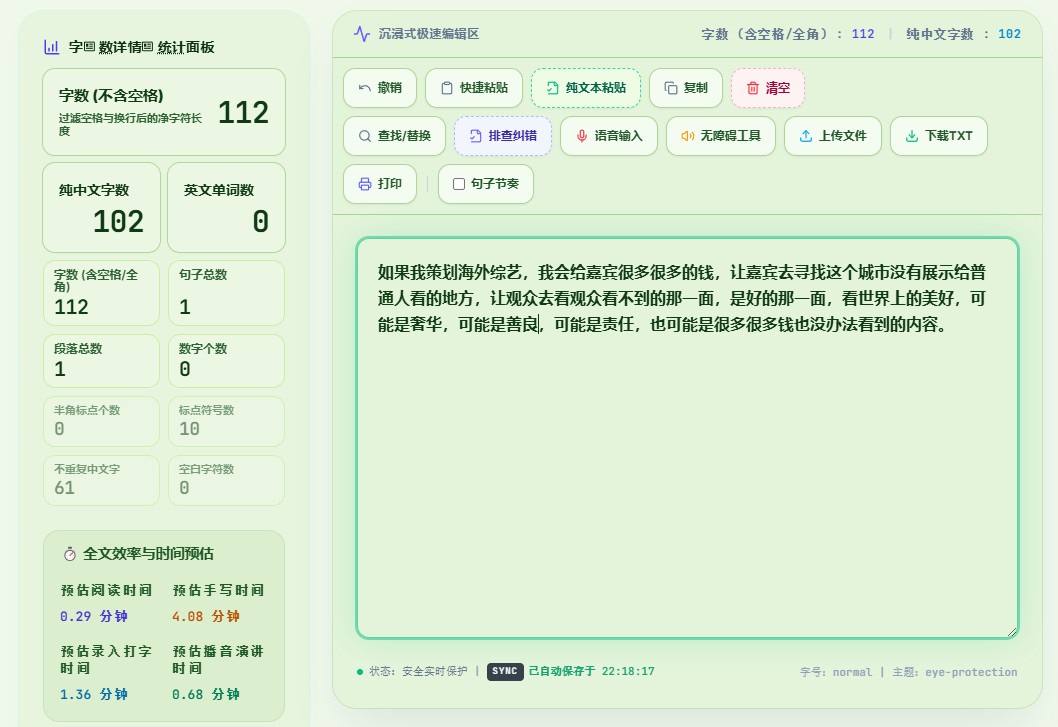
Task: Click the resize handle at textarea corner
Action: (x=1011, y=631)
